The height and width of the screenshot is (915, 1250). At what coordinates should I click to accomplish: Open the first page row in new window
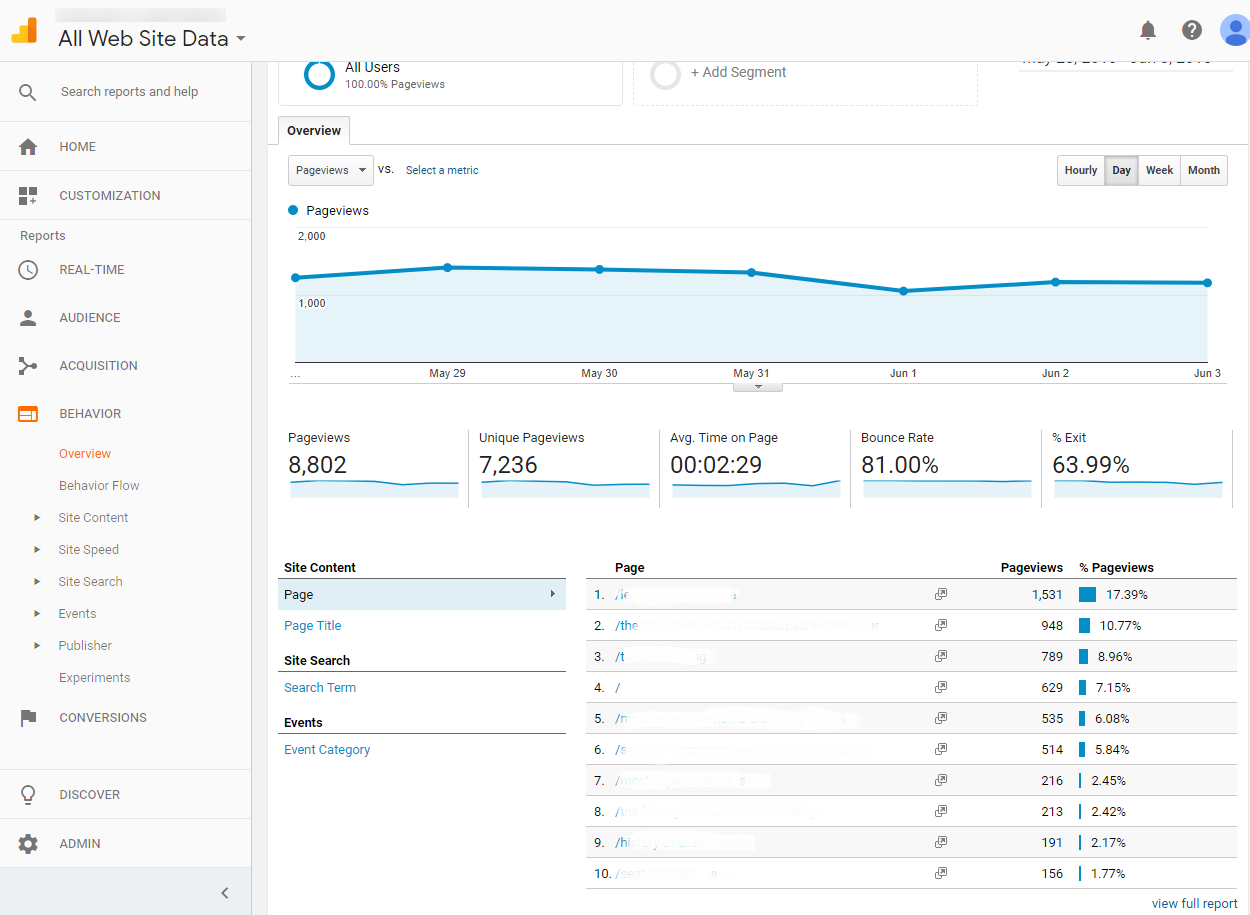point(940,594)
